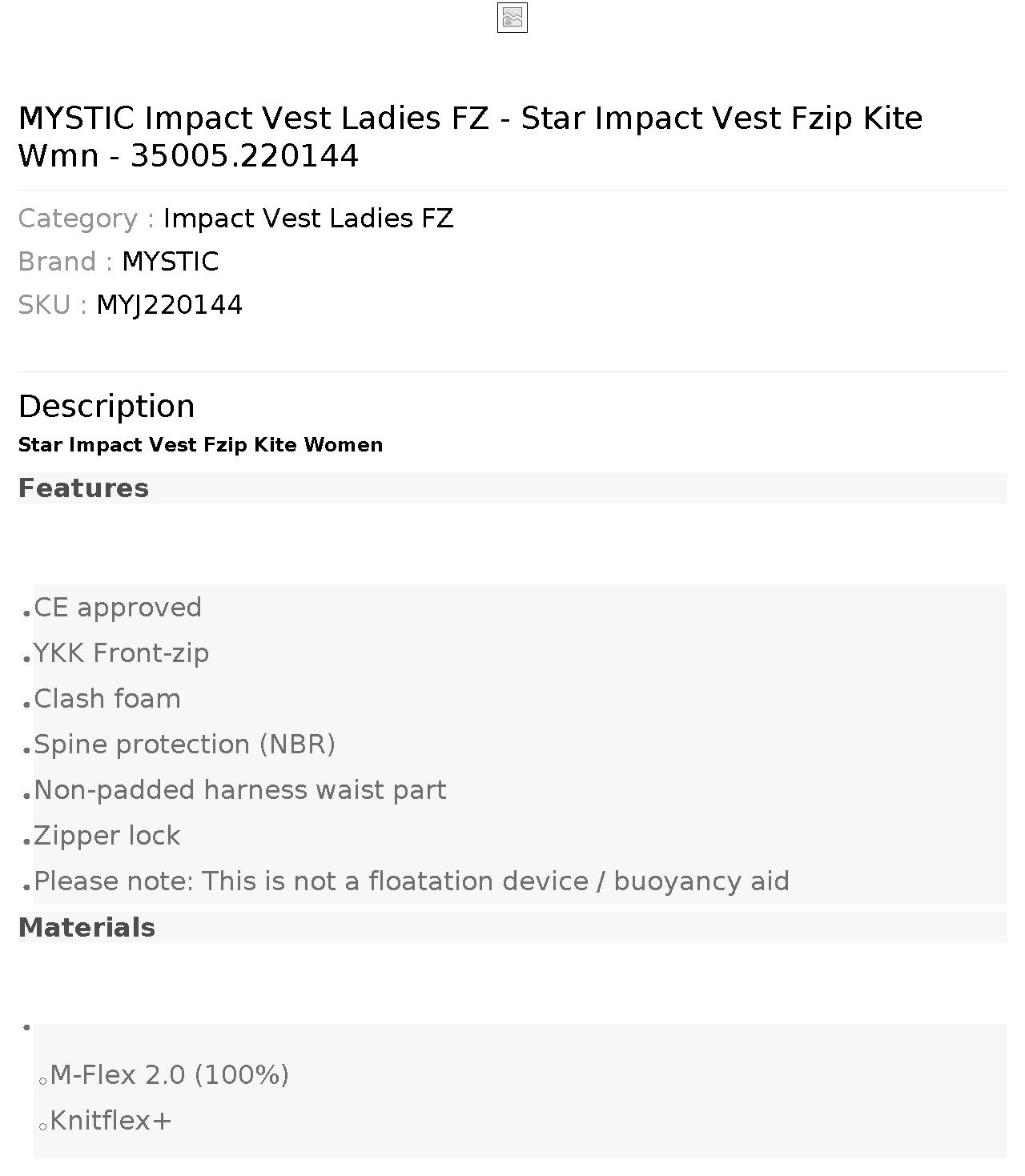Screen dimensions: 1025x1176
Task: Select the YKK Front-zip feature item
Action: (x=121, y=653)
